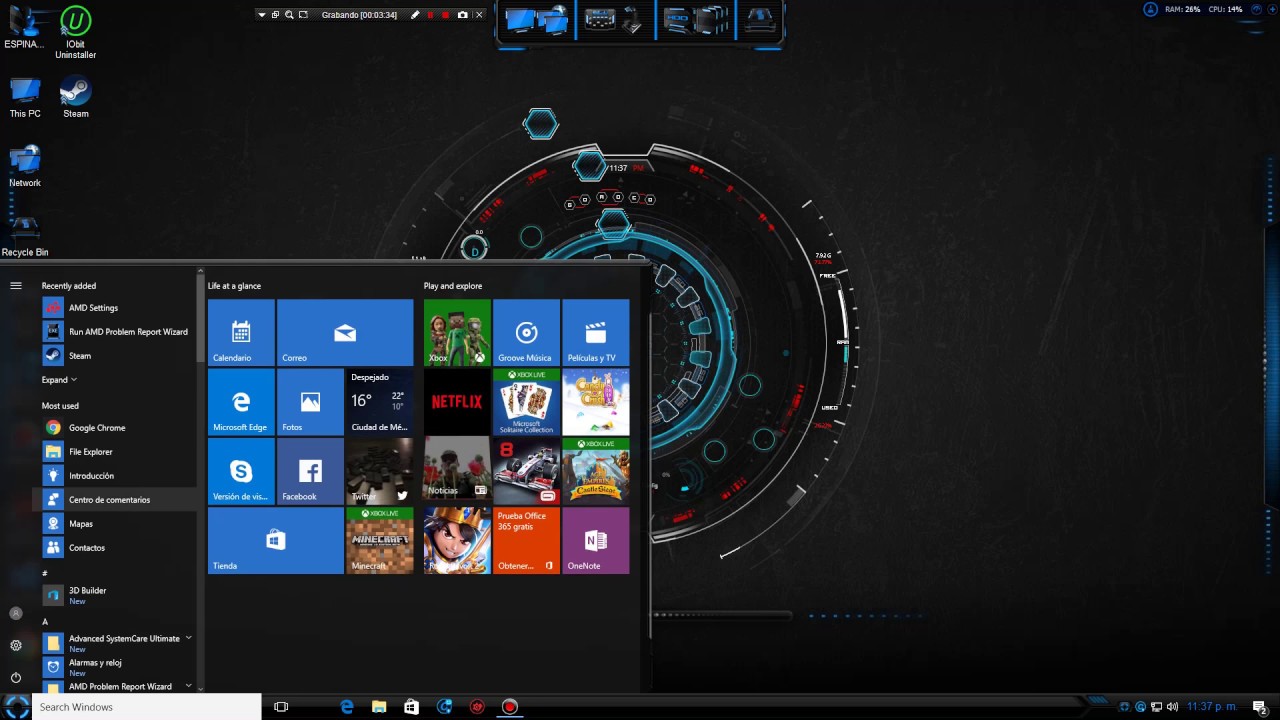Toggle the Start menu hamburger navigation
The width and height of the screenshot is (1280, 720).
[16, 286]
